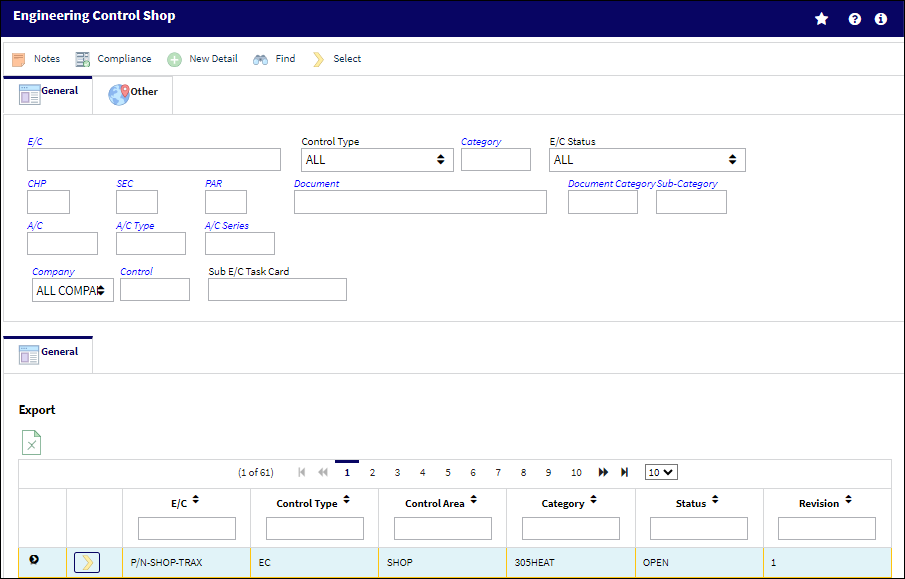Sort the table by E/C column

click(196, 500)
